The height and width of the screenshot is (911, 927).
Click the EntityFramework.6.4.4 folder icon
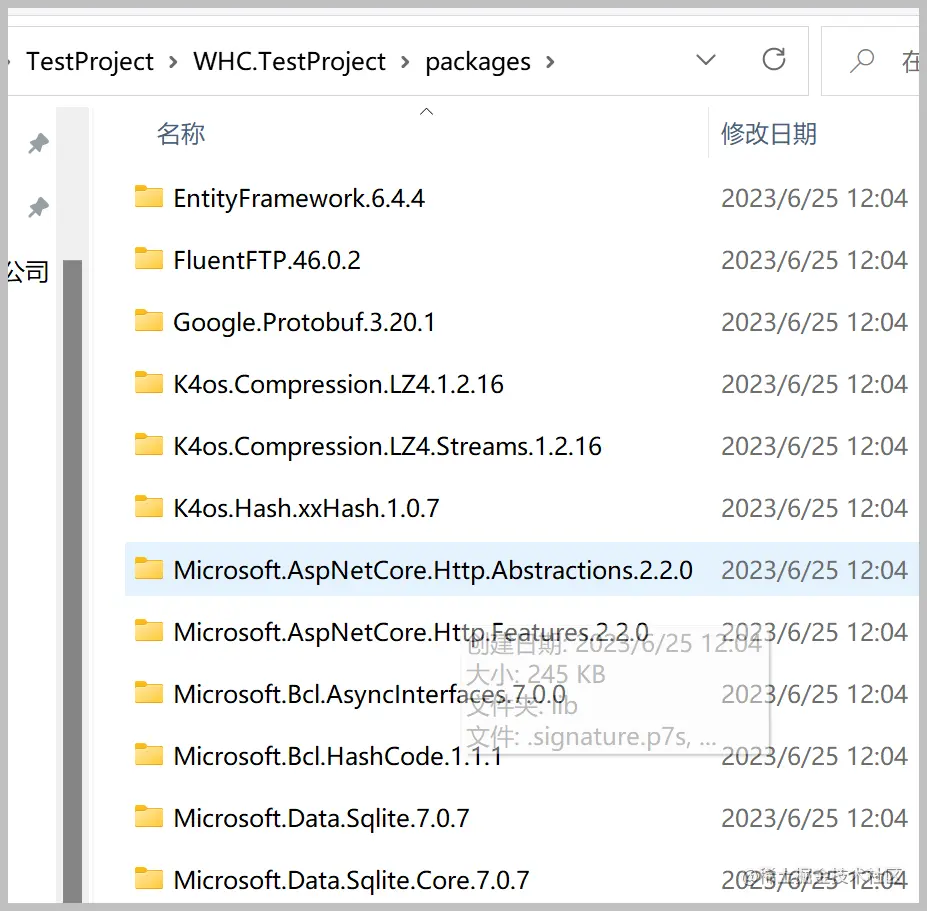(148, 197)
